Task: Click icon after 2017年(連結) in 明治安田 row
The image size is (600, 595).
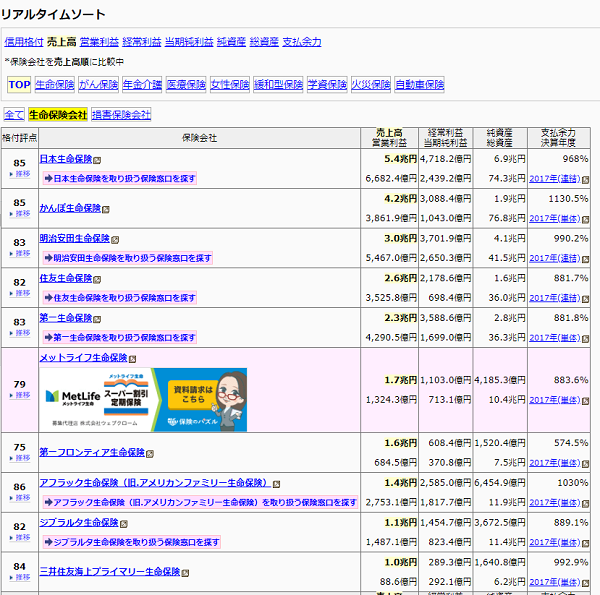Action: (585, 259)
